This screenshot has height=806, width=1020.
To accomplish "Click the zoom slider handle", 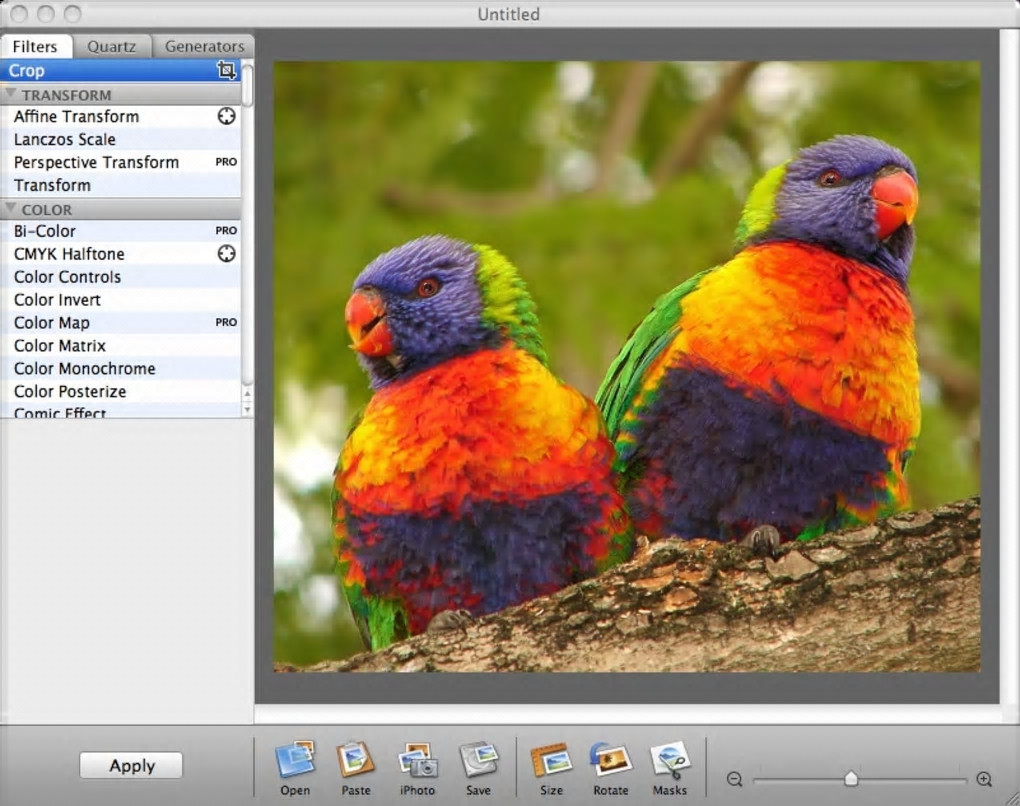I will 851,778.
